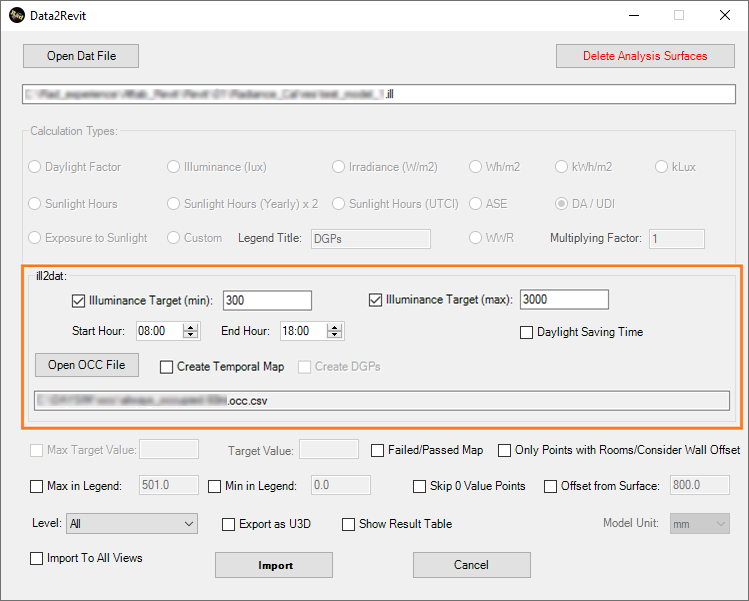
Task: Enable Max in Legend checkbox
Action: tap(36, 486)
